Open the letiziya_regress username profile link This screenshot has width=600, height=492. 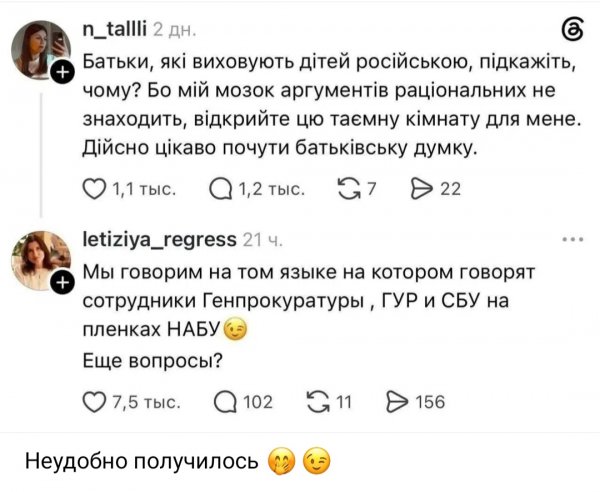(160, 240)
